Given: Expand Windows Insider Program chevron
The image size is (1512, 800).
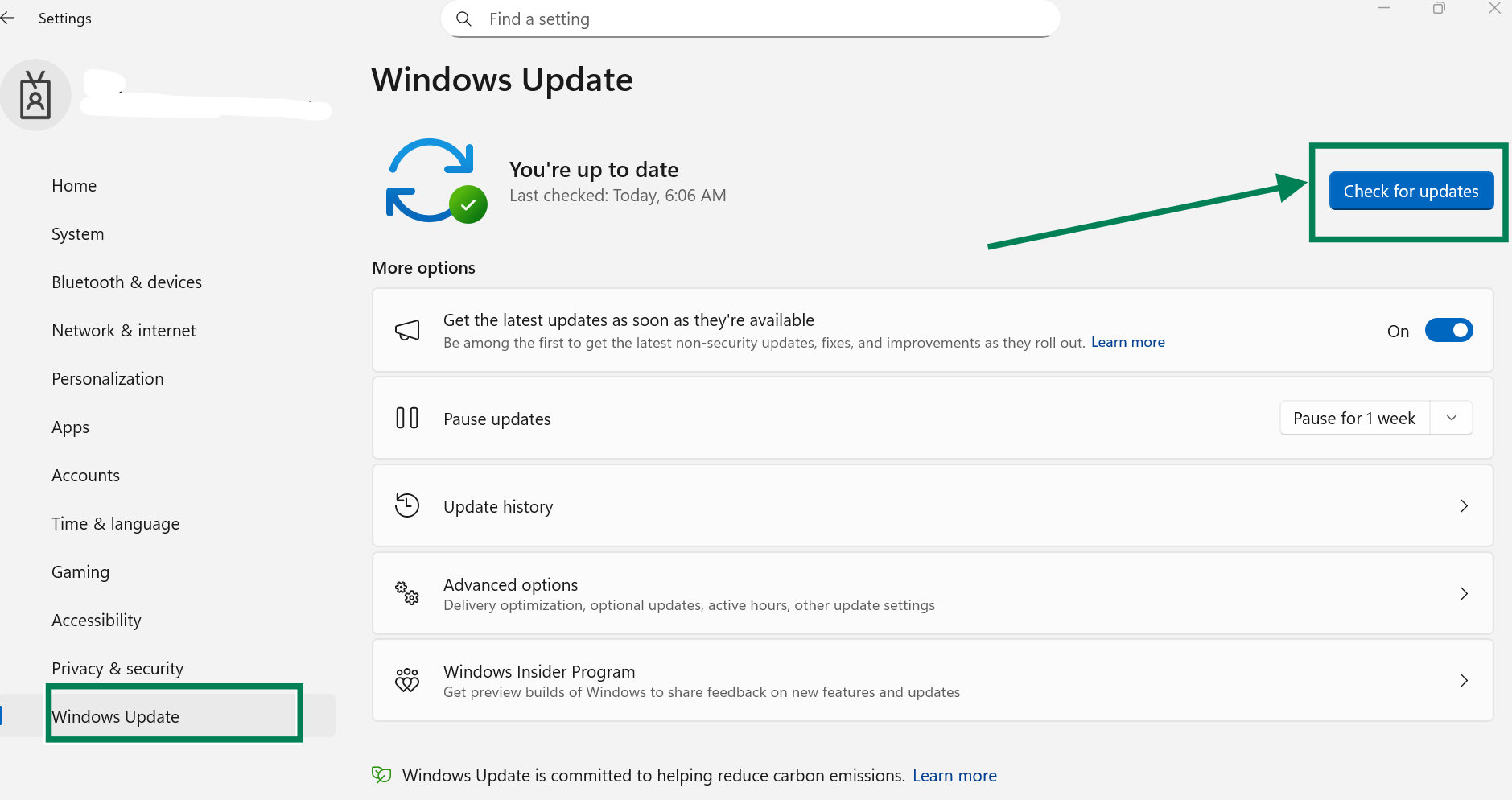Looking at the screenshot, I should pyautogui.click(x=1464, y=680).
